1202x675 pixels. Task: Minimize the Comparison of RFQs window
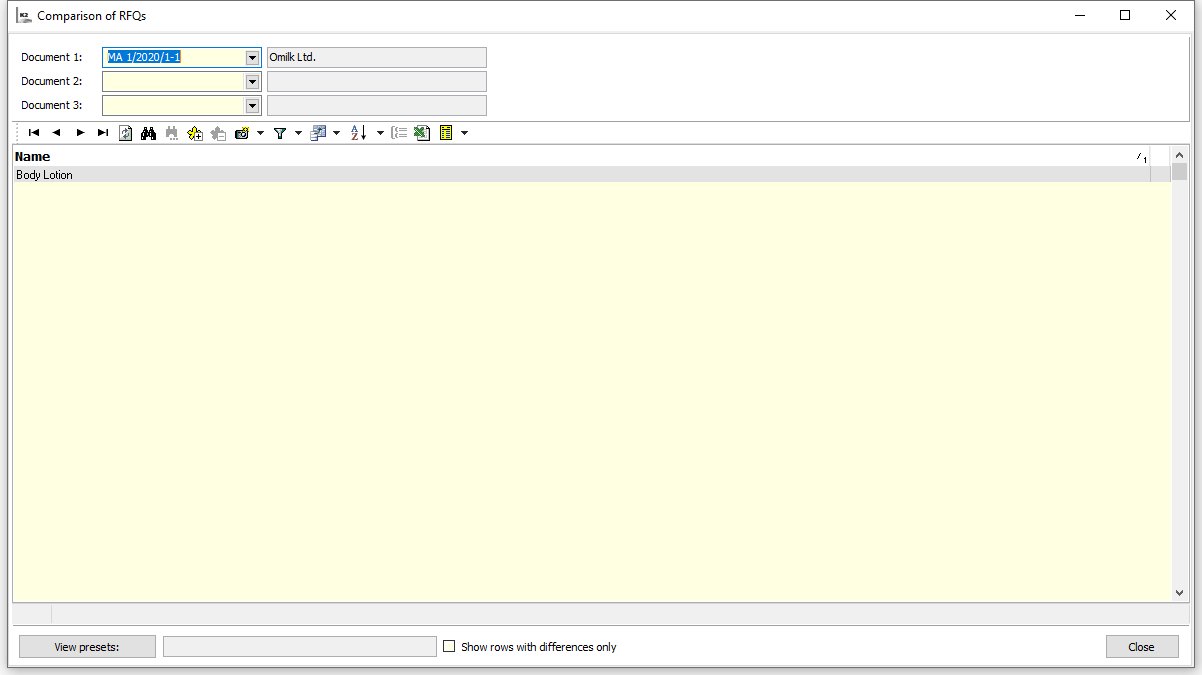coord(1079,15)
